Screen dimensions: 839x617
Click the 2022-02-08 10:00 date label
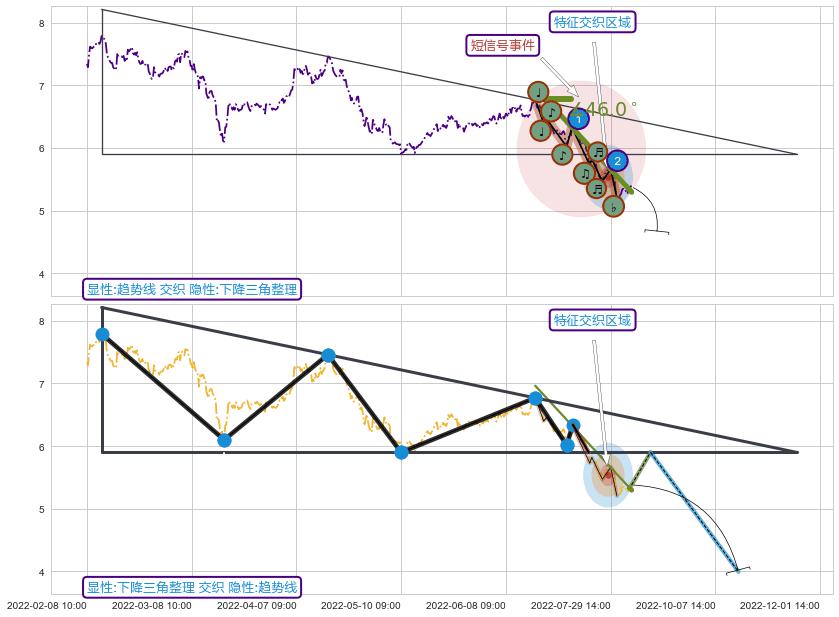tap(47, 605)
